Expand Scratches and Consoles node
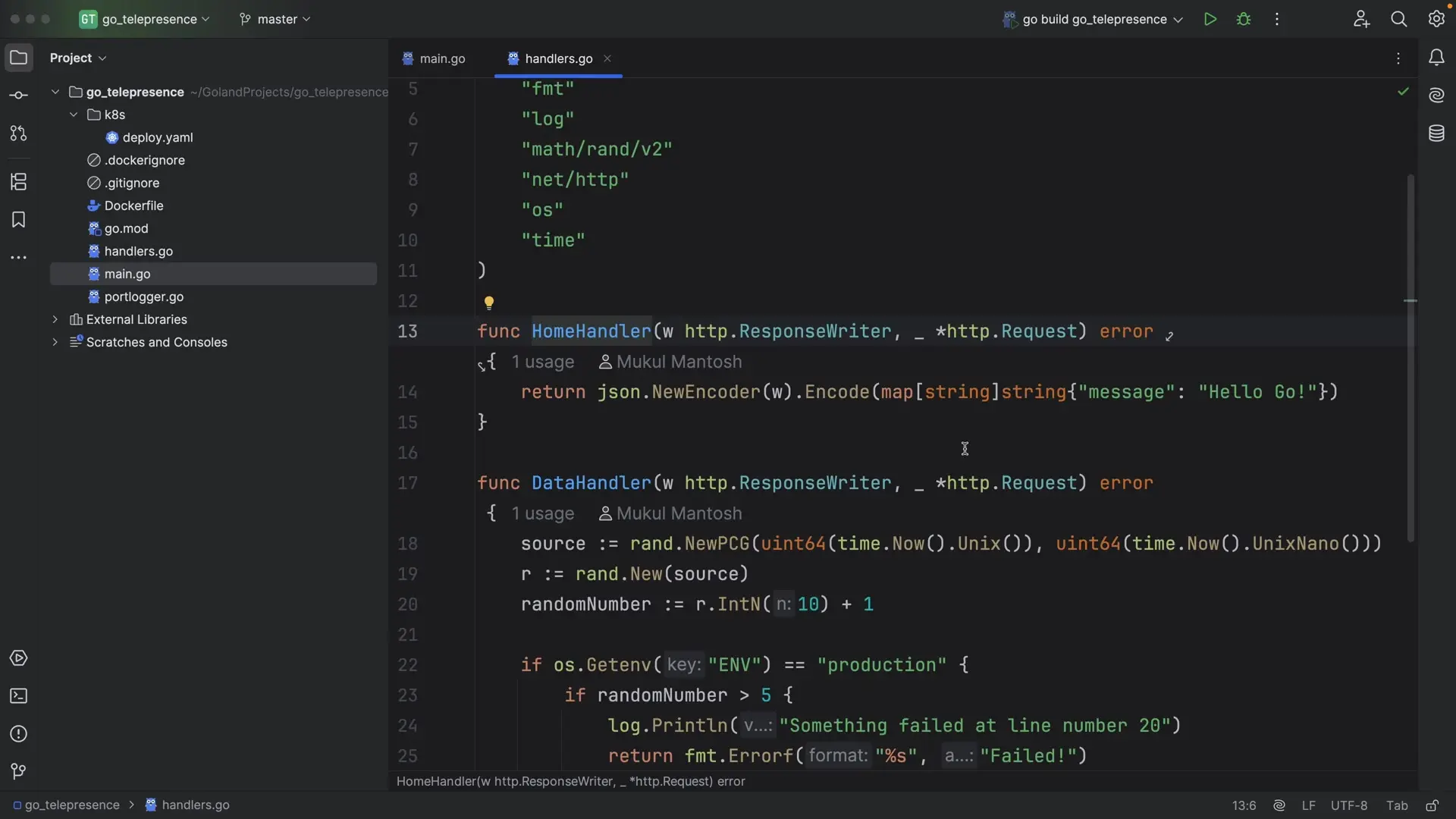 (x=55, y=342)
